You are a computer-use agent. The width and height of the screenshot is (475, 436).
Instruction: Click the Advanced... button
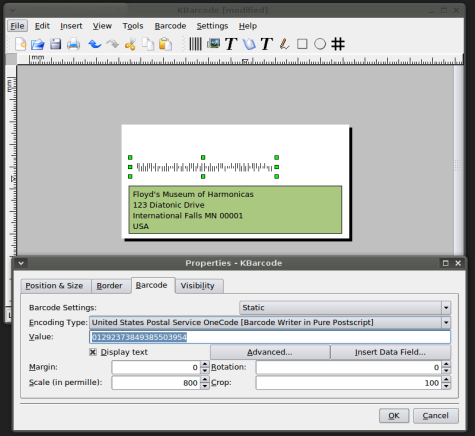pyautogui.click(x=270, y=352)
